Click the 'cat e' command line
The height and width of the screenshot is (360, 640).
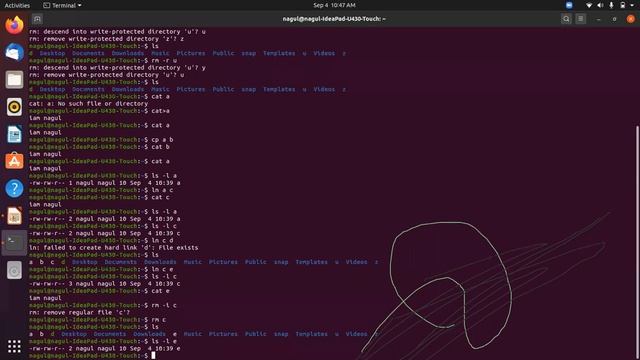coord(99,291)
